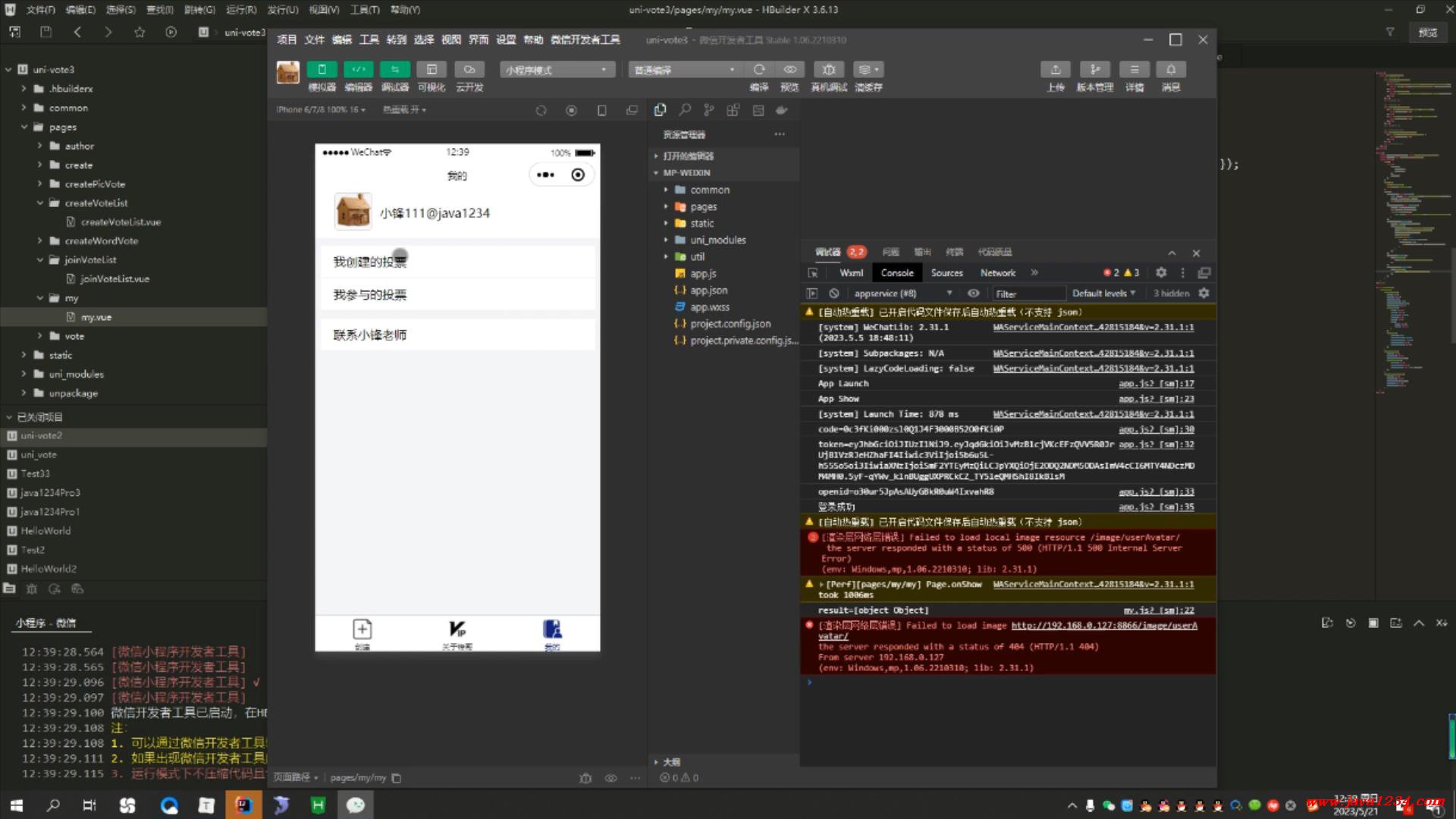Click the mini program capsule close circle
The image size is (1456, 819).
point(578,175)
